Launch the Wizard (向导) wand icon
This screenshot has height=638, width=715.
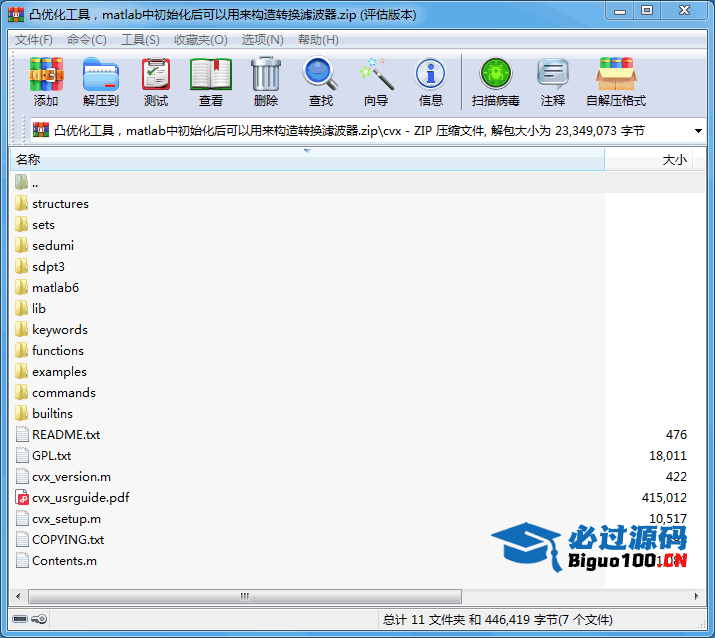376,74
